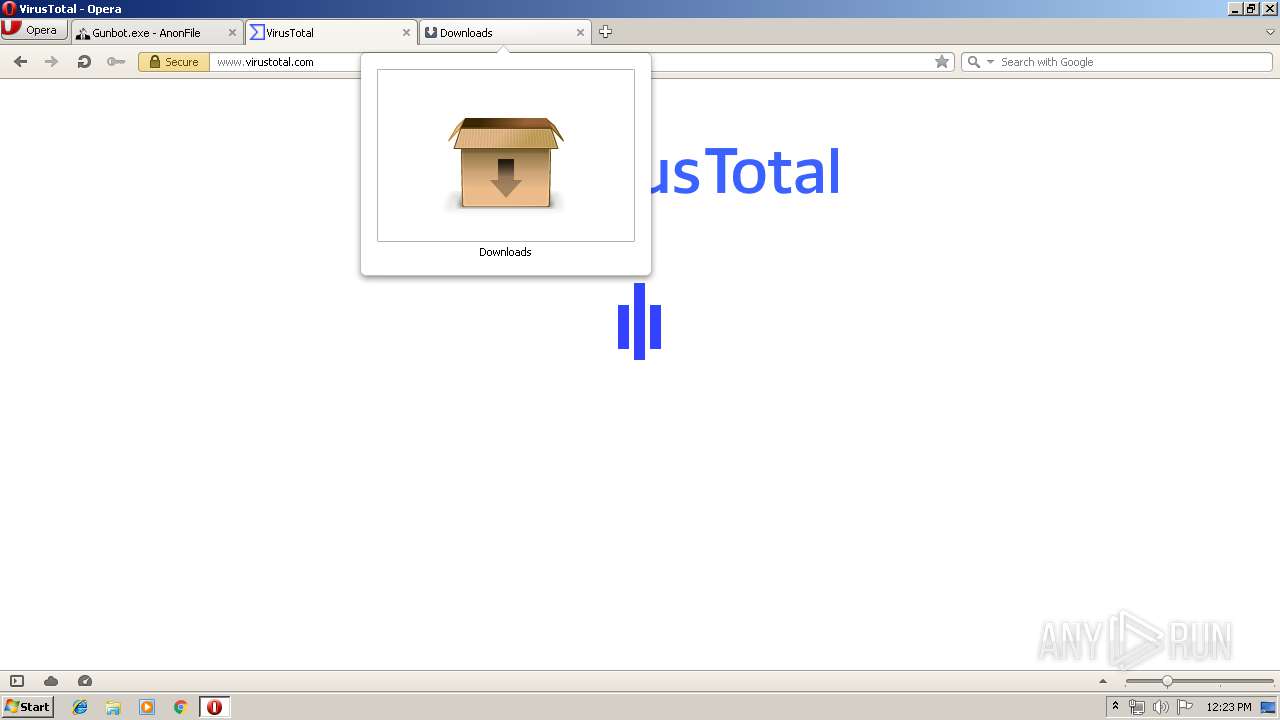Open the Opera main menu button
Screen dimensions: 1280x720
click(x=34, y=30)
